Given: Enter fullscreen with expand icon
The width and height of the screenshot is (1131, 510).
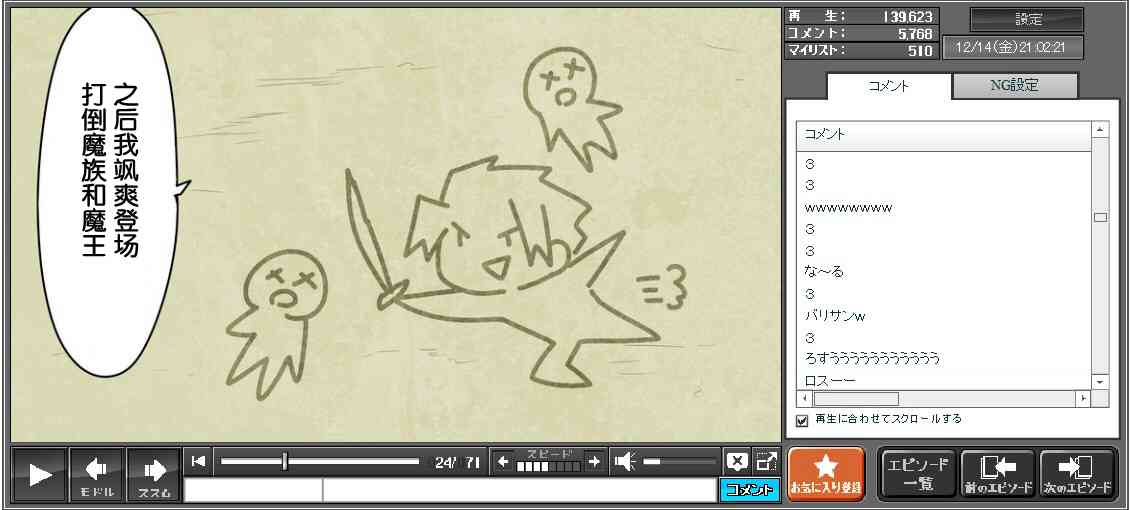Looking at the screenshot, I should pyautogui.click(x=766, y=461).
